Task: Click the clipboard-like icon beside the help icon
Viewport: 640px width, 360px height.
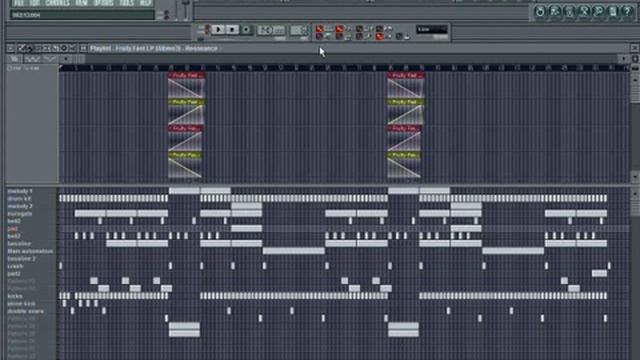Action: 613,11
